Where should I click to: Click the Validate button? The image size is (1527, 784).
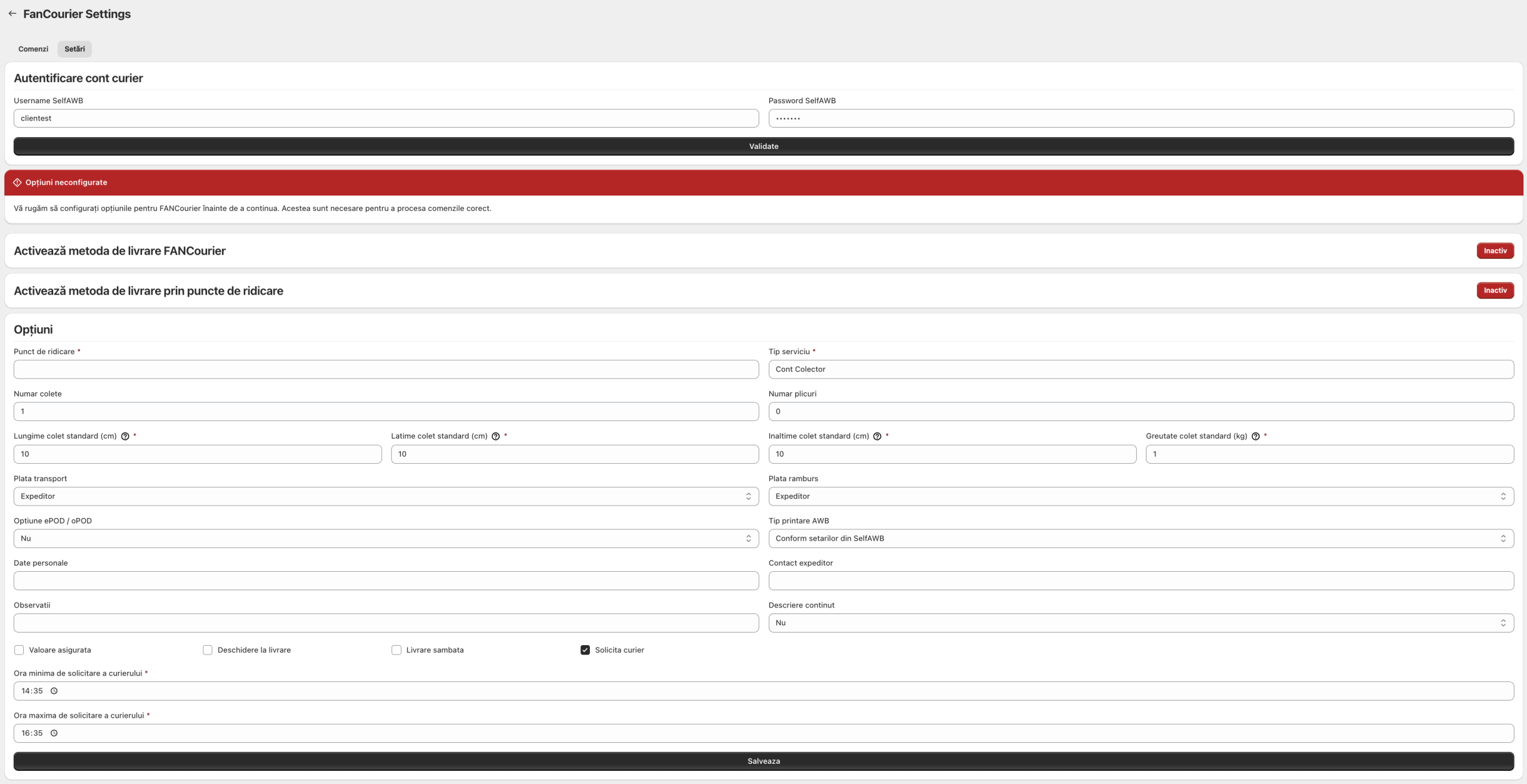tap(763, 146)
